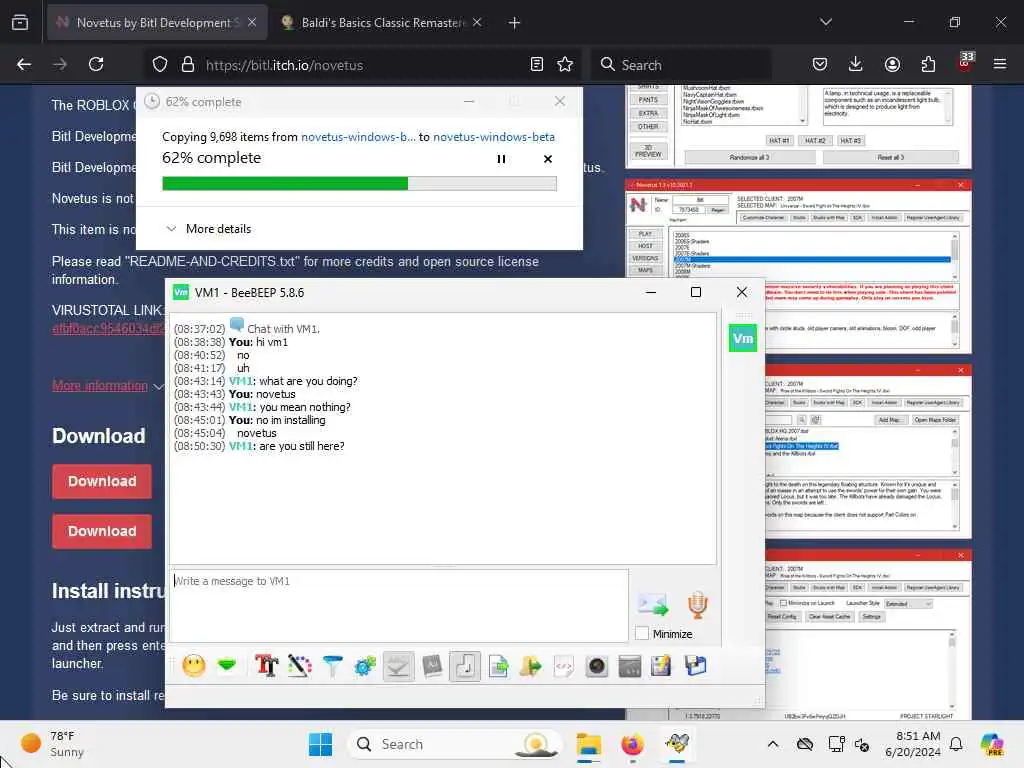The width and height of the screenshot is (1024, 768).
Task: Open the chat settings gears icon
Action: 365,666
